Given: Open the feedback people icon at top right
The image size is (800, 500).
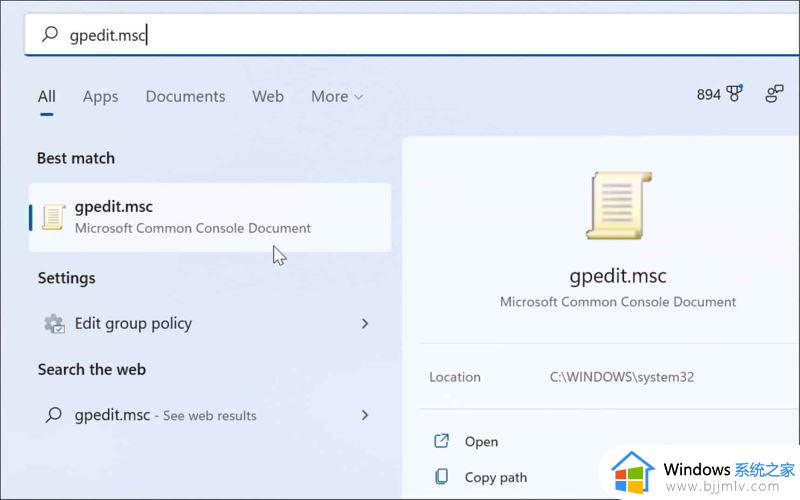Looking at the screenshot, I should point(774,93).
